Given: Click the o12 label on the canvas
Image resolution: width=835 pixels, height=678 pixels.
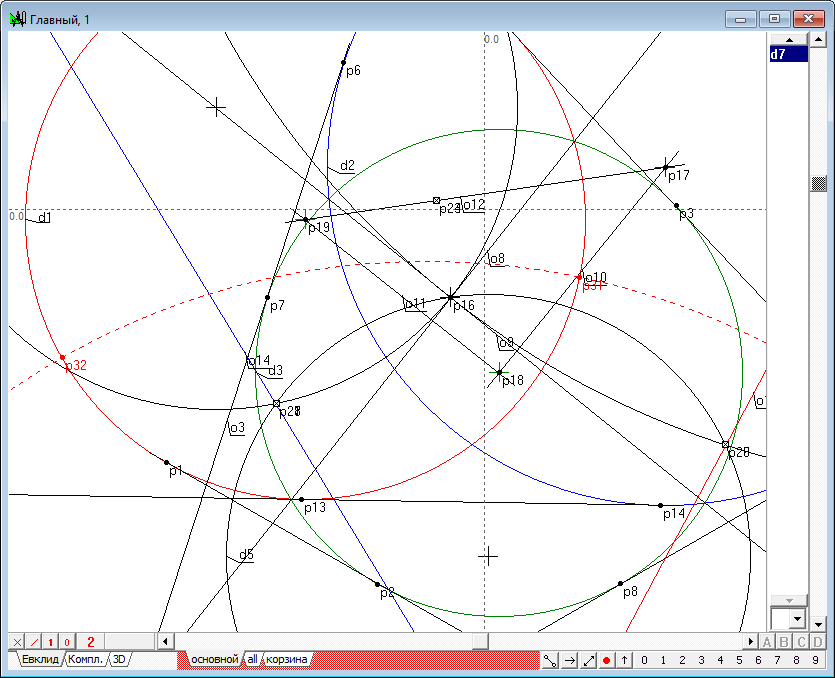Looking at the screenshot, I should click(x=473, y=205).
